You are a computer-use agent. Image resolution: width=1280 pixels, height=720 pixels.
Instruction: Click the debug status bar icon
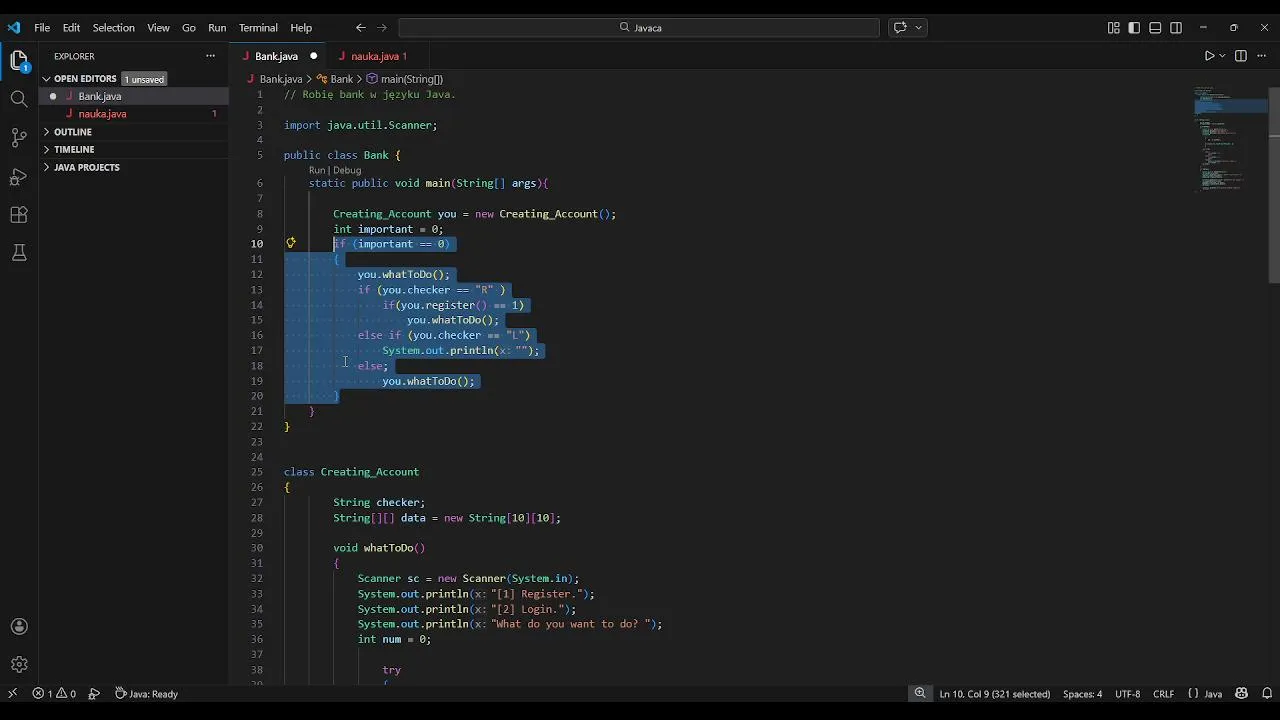pos(94,694)
